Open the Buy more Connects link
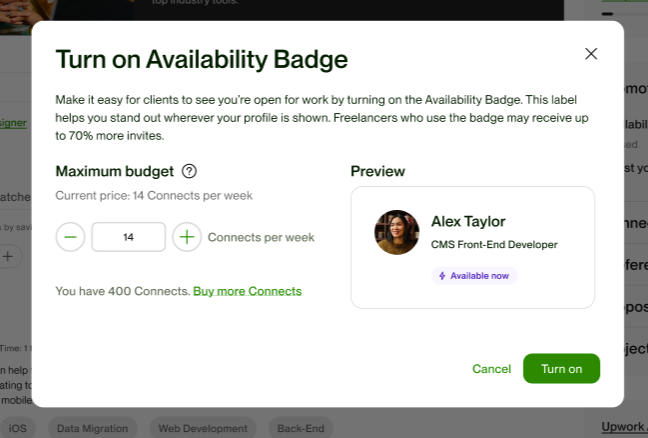Viewport: 648px width, 438px height. coord(247,291)
